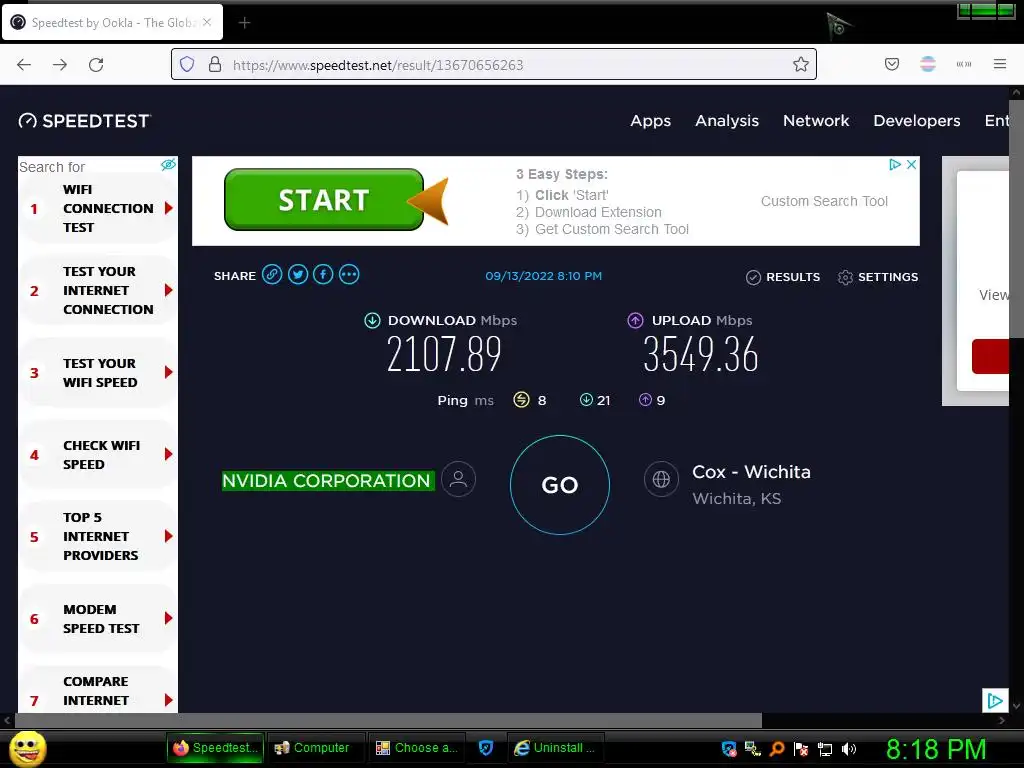
Task: Open COMPARE INTERNET item
Action: [x=98, y=690]
